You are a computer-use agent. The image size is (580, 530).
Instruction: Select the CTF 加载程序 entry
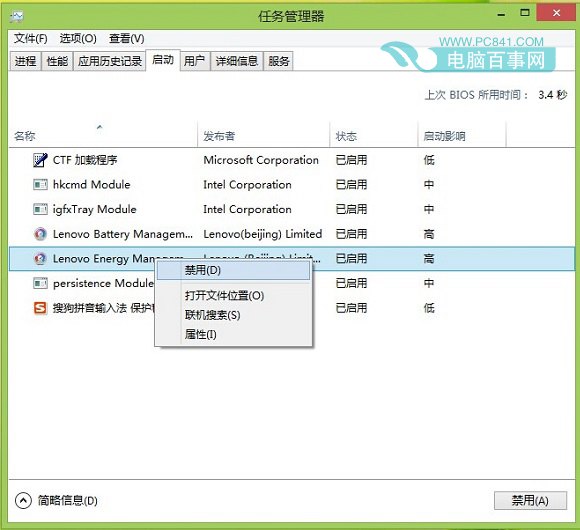pos(85,160)
